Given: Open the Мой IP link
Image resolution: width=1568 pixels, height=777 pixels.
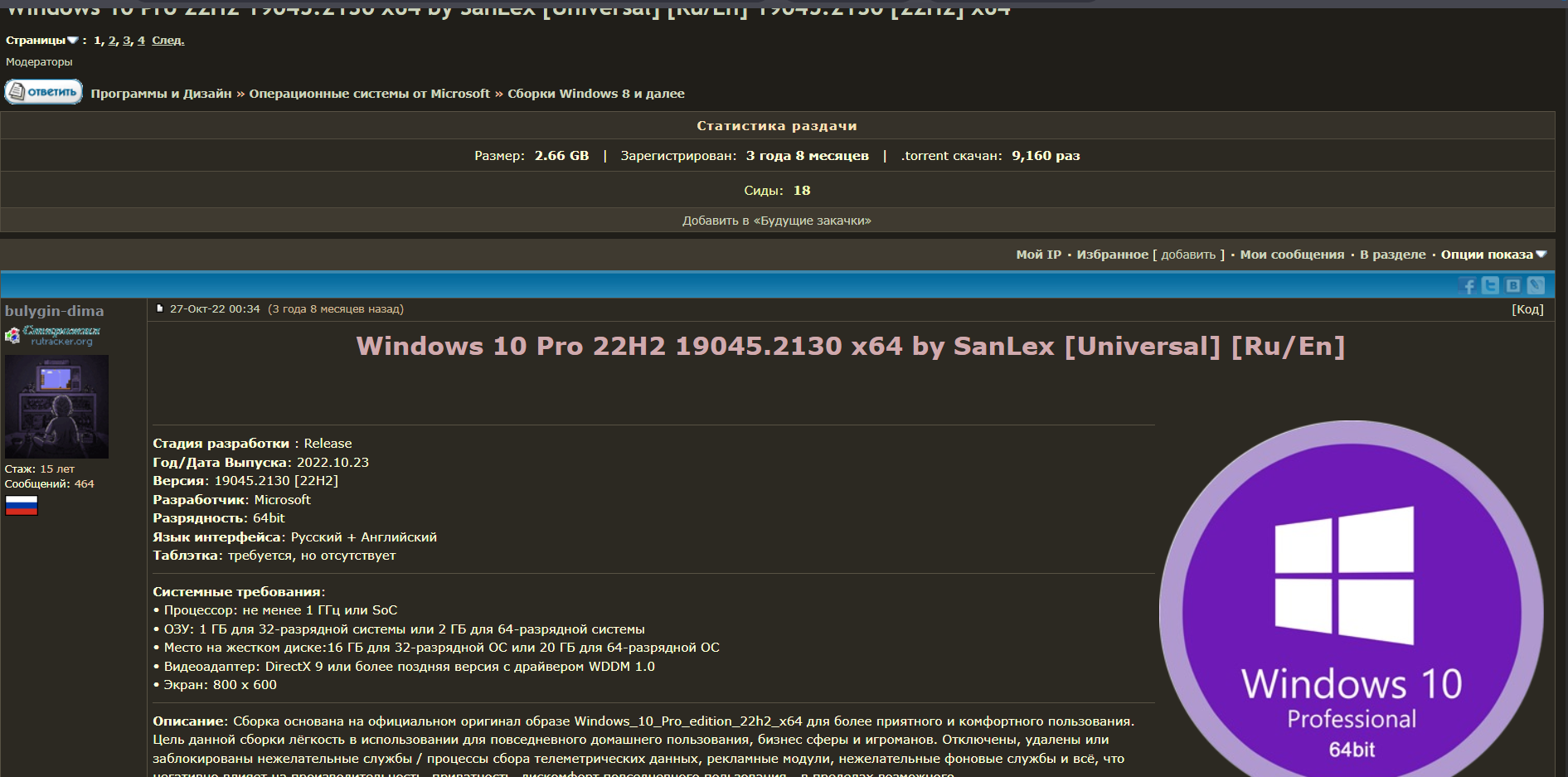Looking at the screenshot, I should tap(1039, 255).
